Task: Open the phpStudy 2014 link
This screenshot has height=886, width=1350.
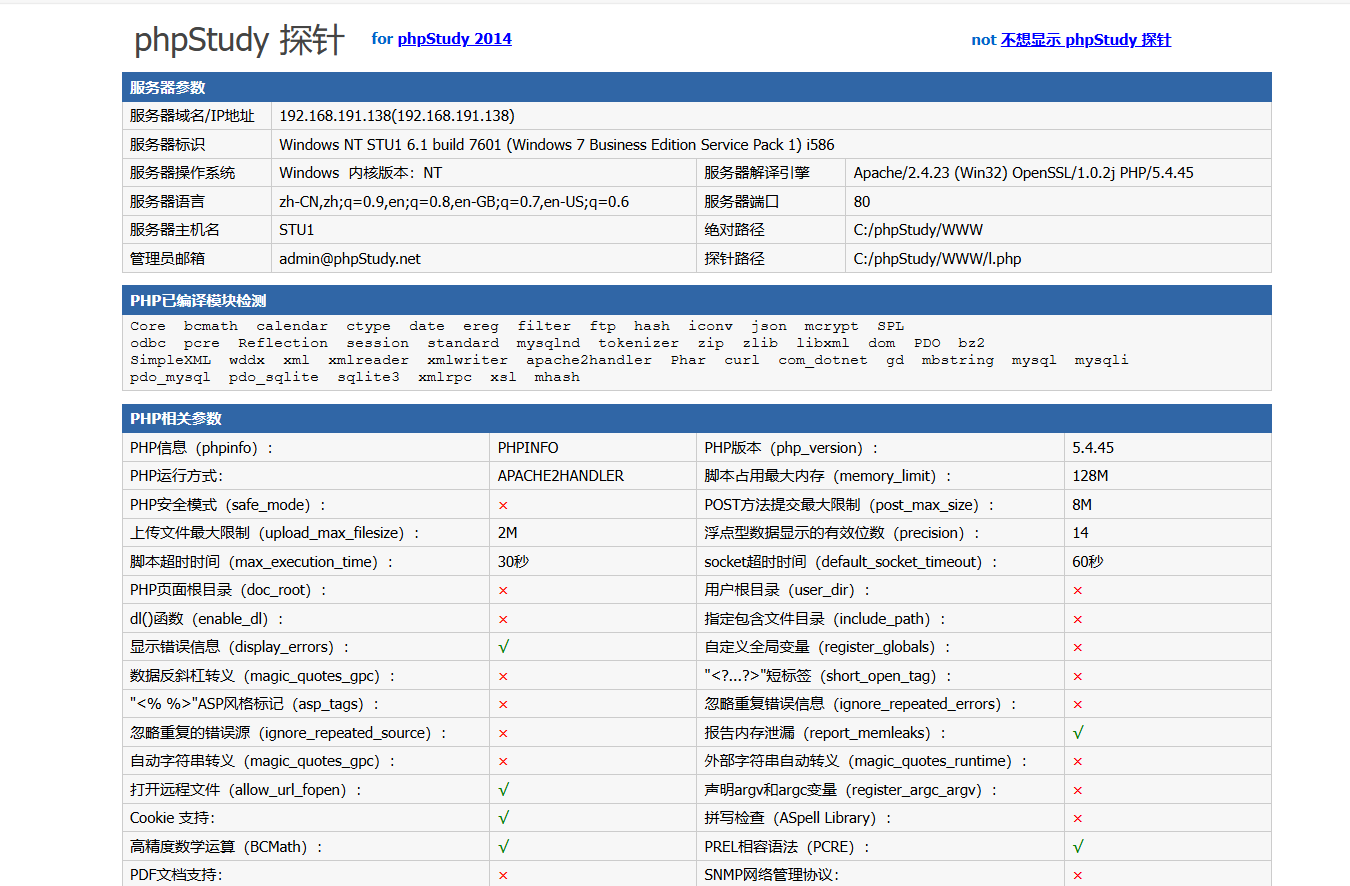Action: pos(454,39)
